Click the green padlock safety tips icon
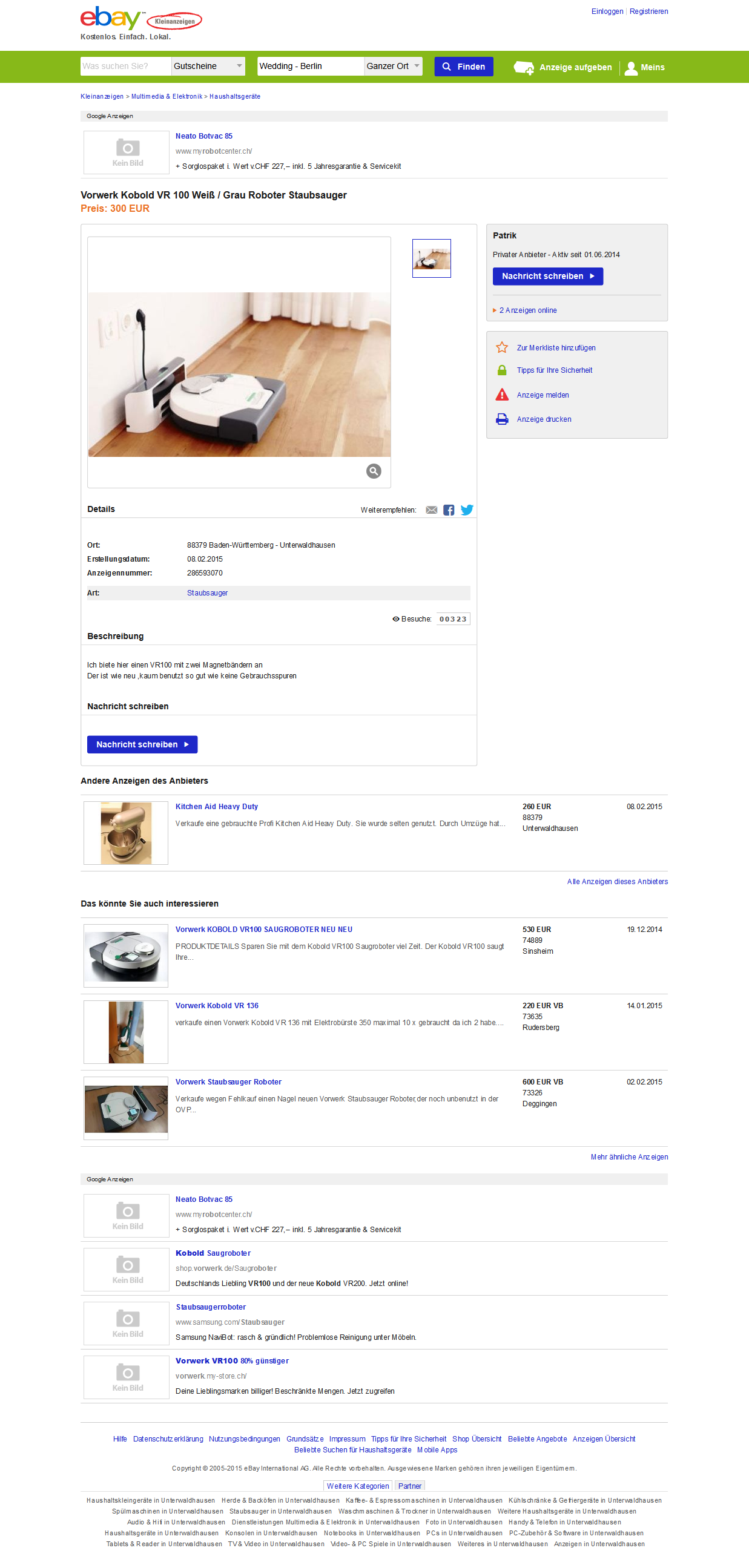The image size is (749, 1568). [502, 370]
